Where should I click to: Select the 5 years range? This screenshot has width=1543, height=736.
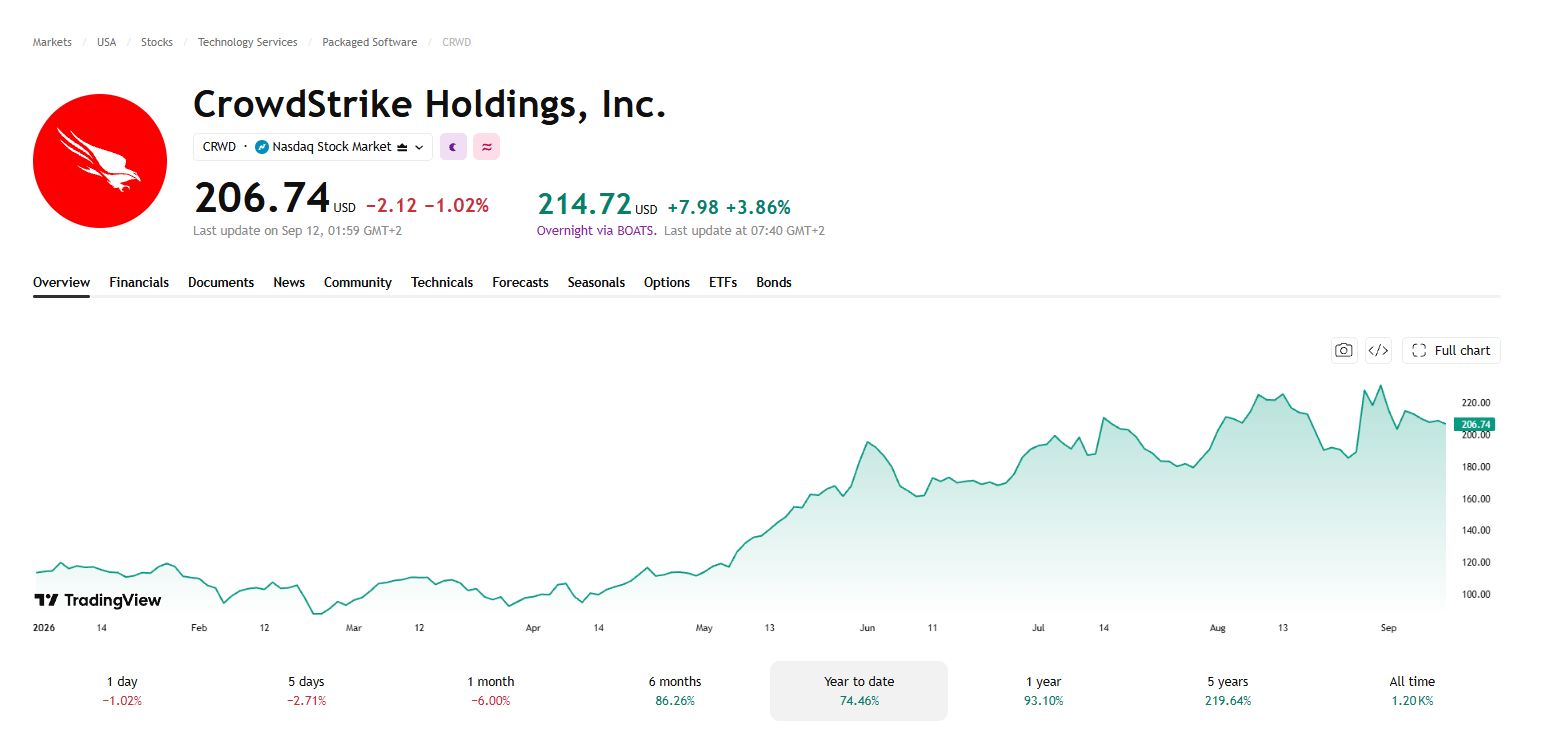click(1227, 690)
